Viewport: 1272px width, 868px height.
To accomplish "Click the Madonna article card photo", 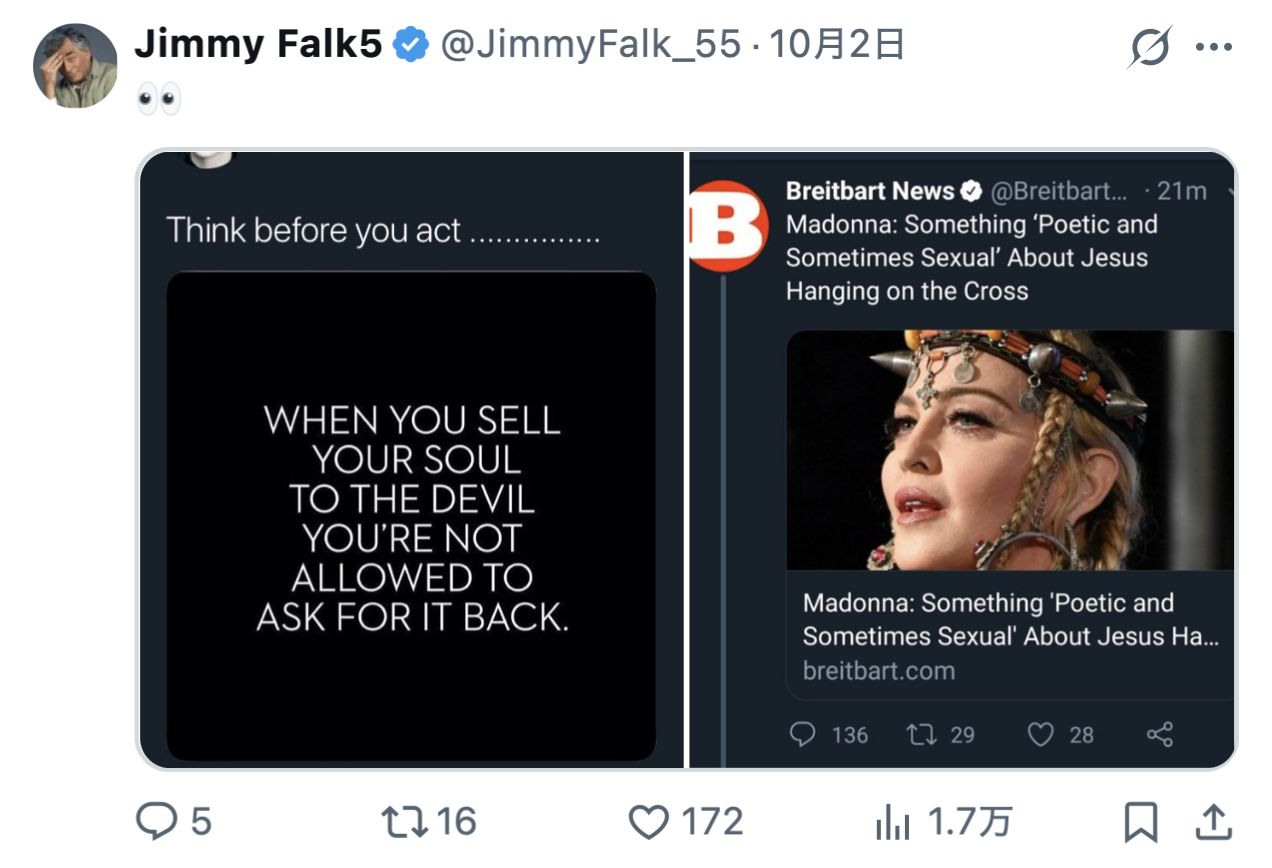I will (x=1010, y=450).
